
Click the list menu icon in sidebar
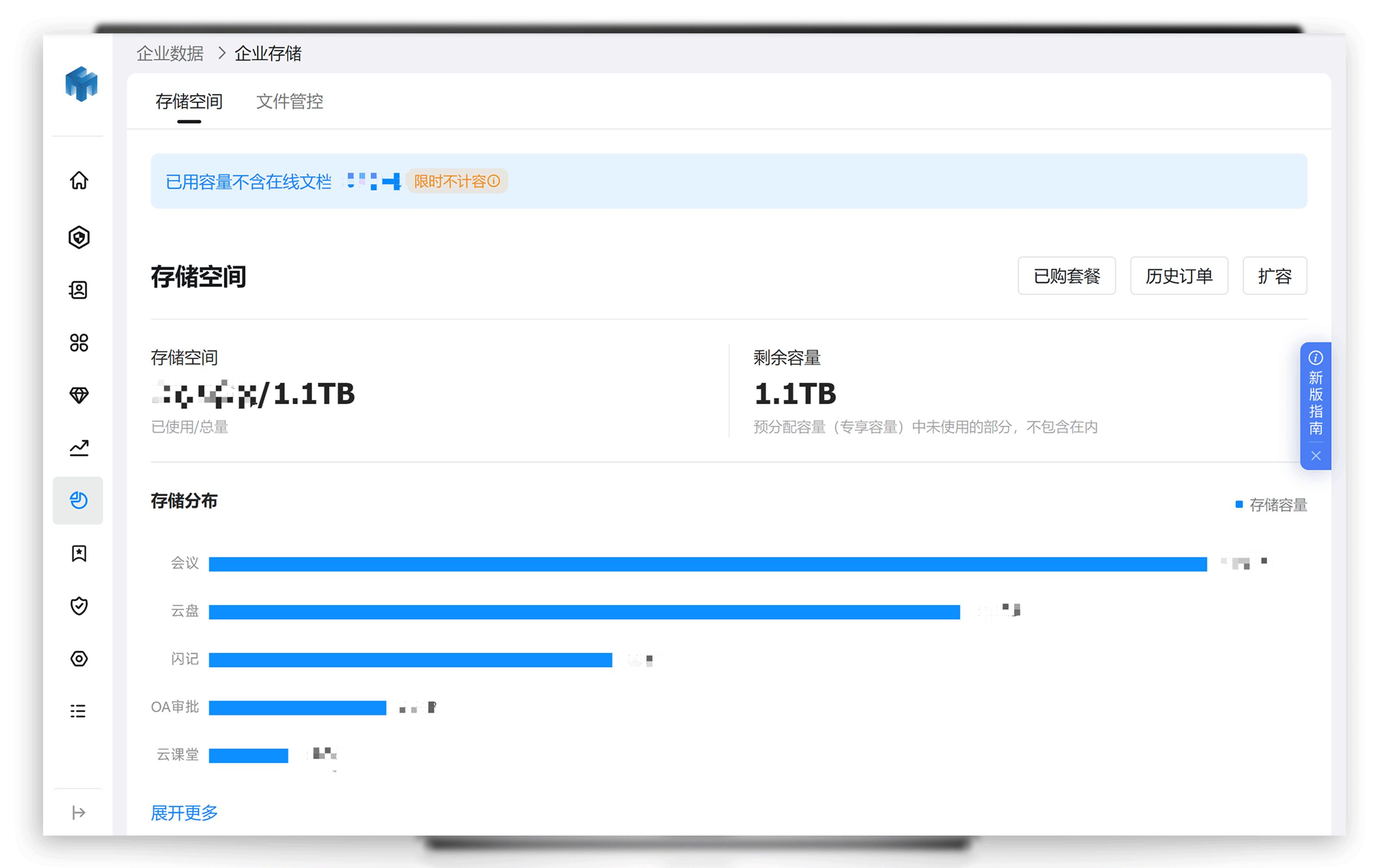click(x=79, y=711)
